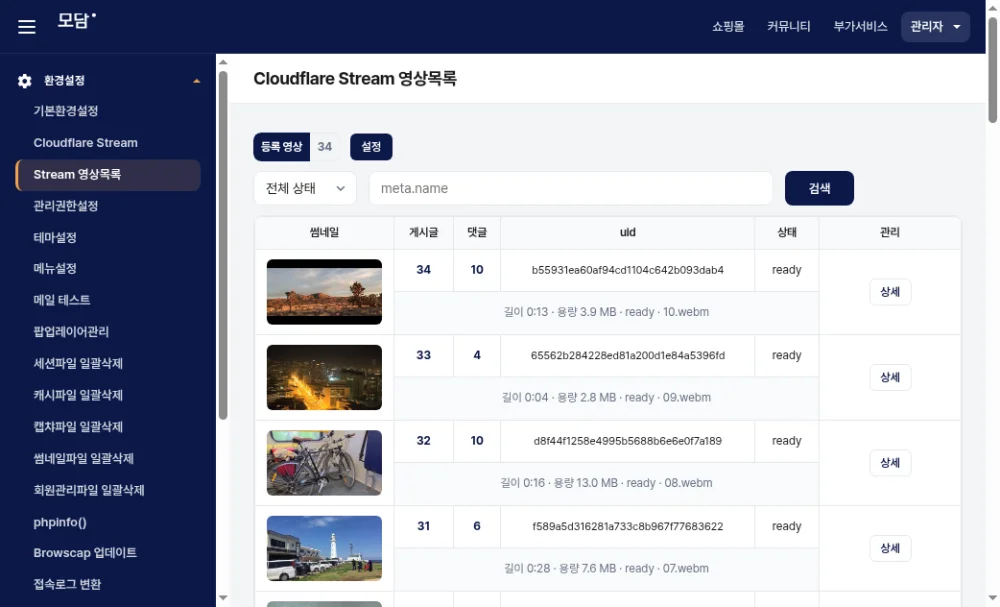Open 팝업레이어관리 in the sidebar

click(71, 332)
